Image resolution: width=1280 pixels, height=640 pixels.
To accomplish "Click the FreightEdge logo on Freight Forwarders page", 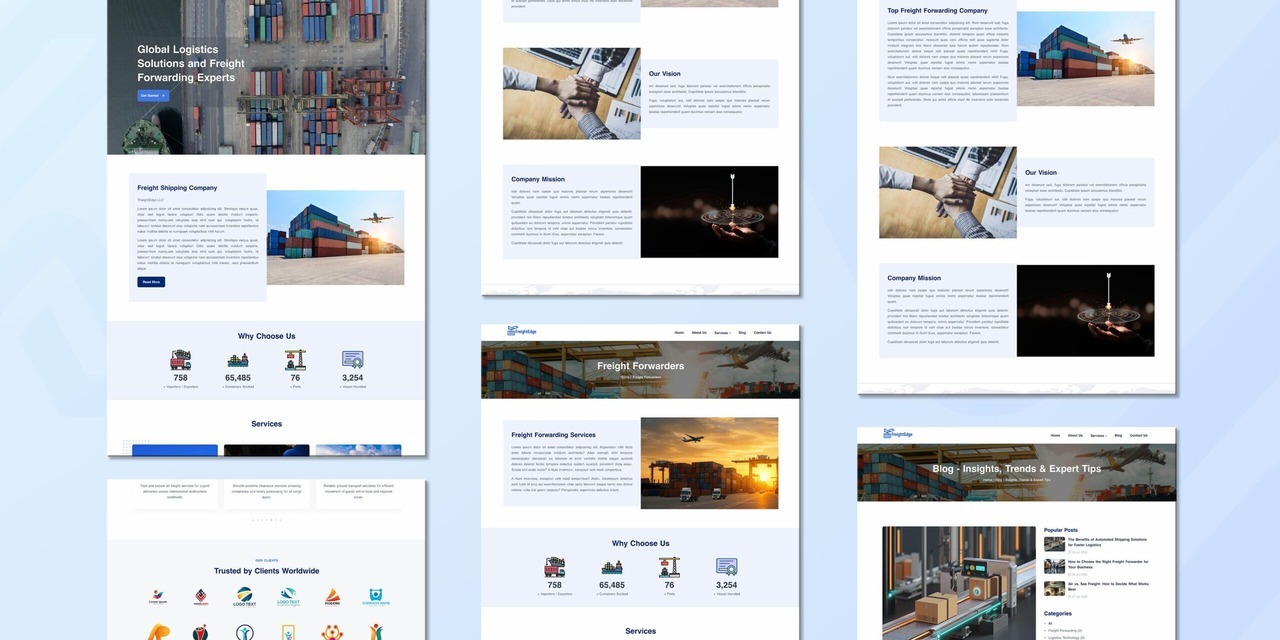I will [x=520, y=331].
